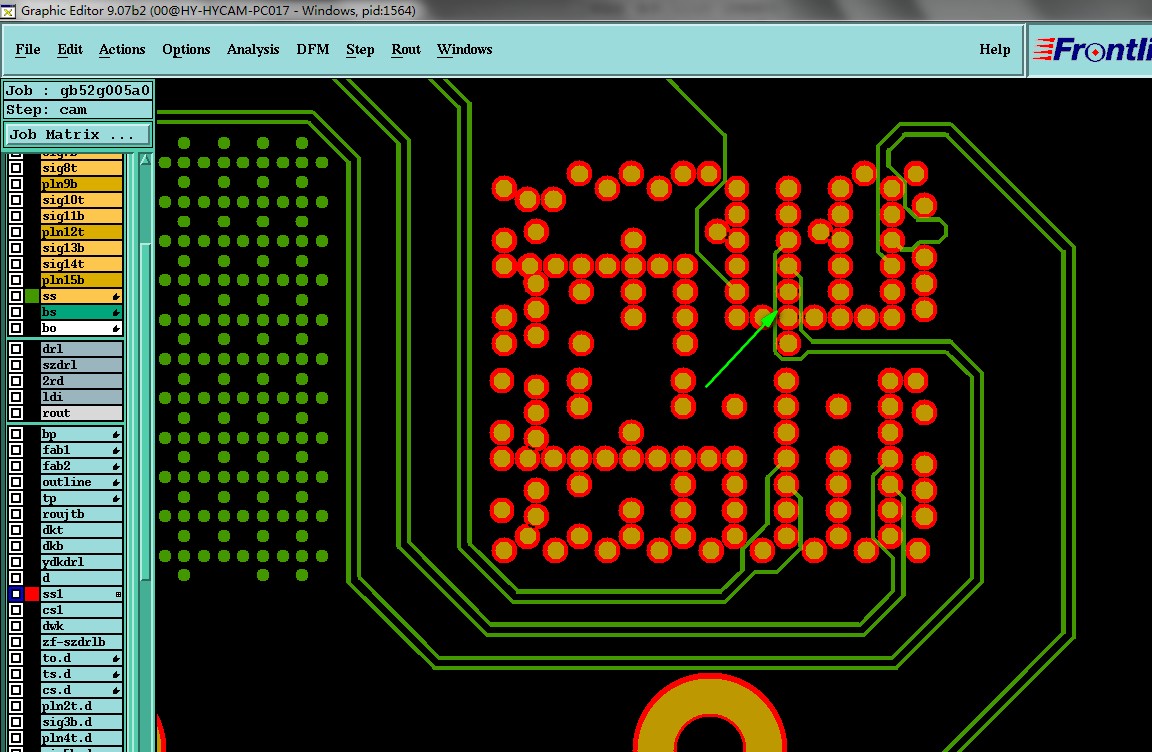
Task: Toggle the sig10t layer checkbox
Action: (15, 200)
